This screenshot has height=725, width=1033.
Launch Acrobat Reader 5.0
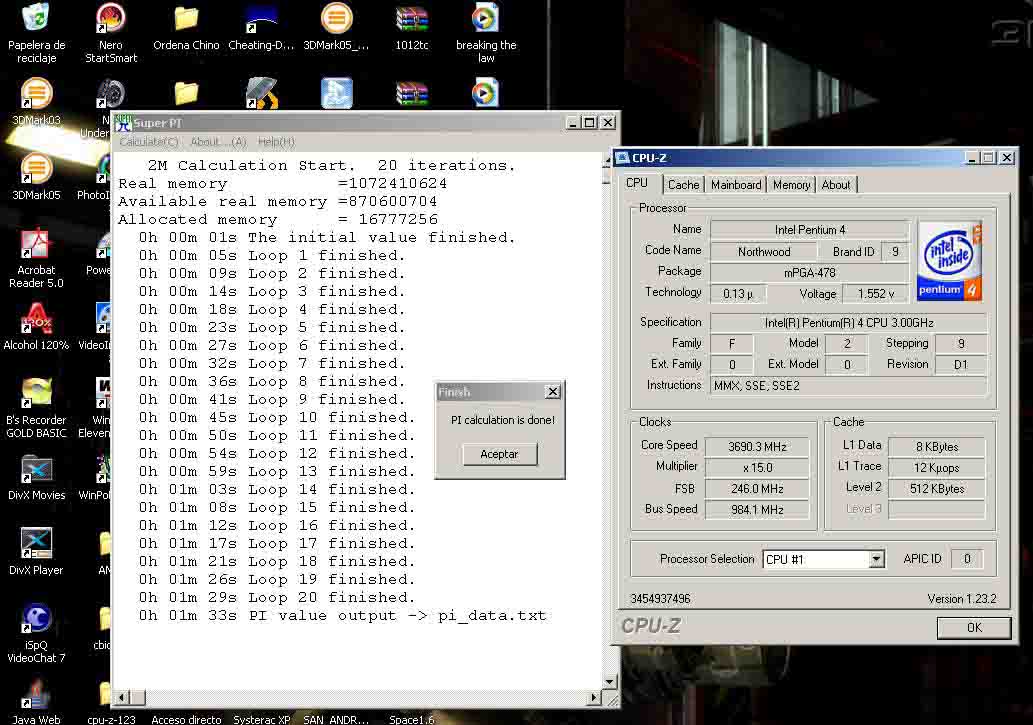point(37,245)
